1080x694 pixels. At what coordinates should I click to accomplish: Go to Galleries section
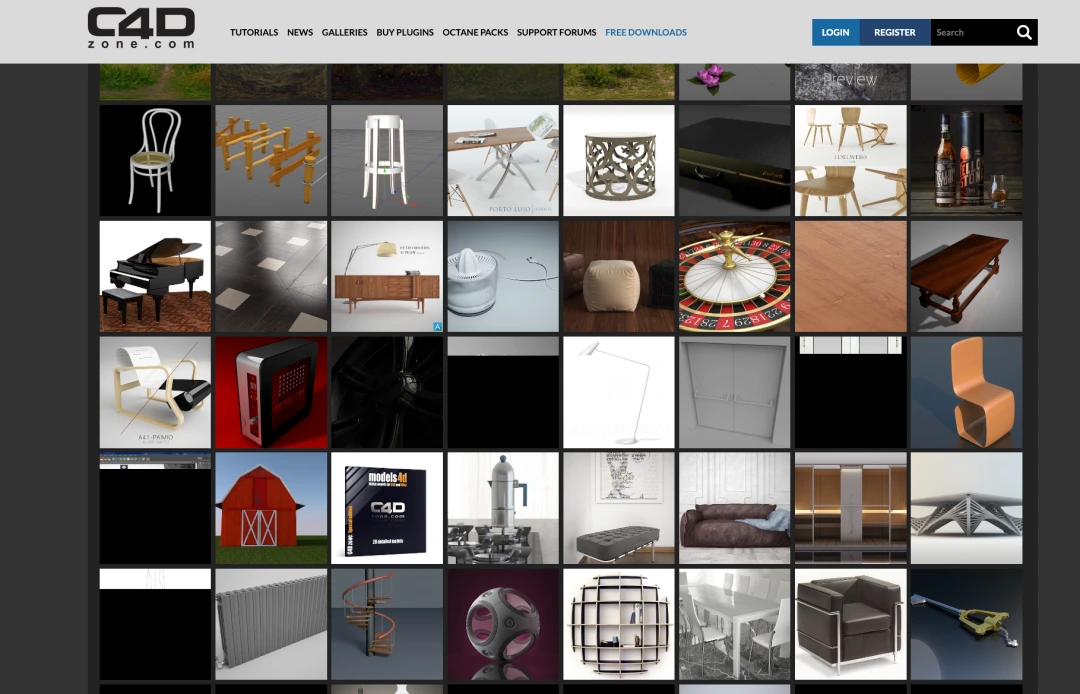[344, 32]
